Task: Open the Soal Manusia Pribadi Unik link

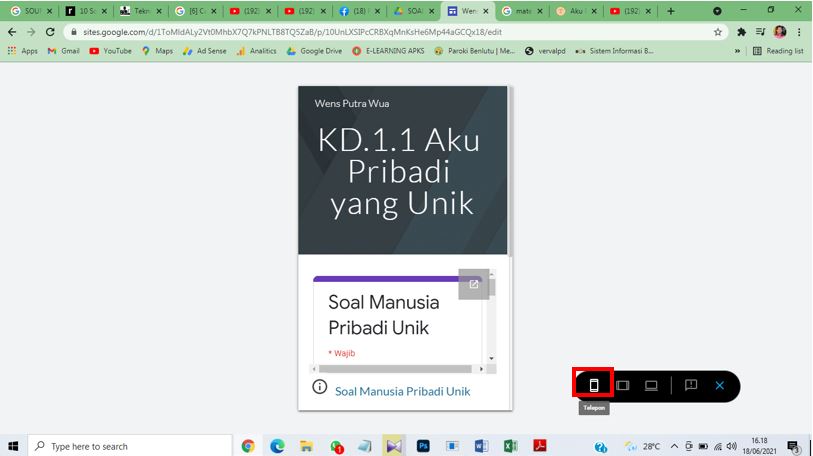Action: (402, 391)
